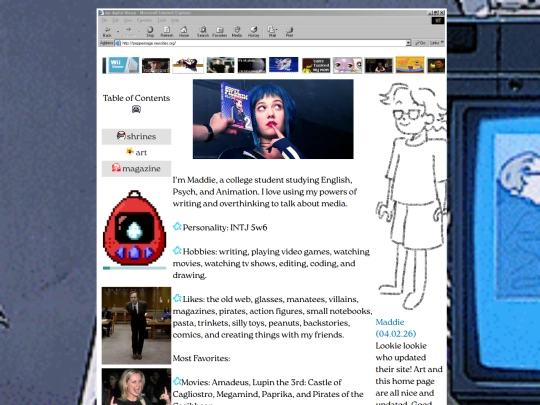The image size is (540, 405).
Task: Open the View menu
Action: point(128,20)
